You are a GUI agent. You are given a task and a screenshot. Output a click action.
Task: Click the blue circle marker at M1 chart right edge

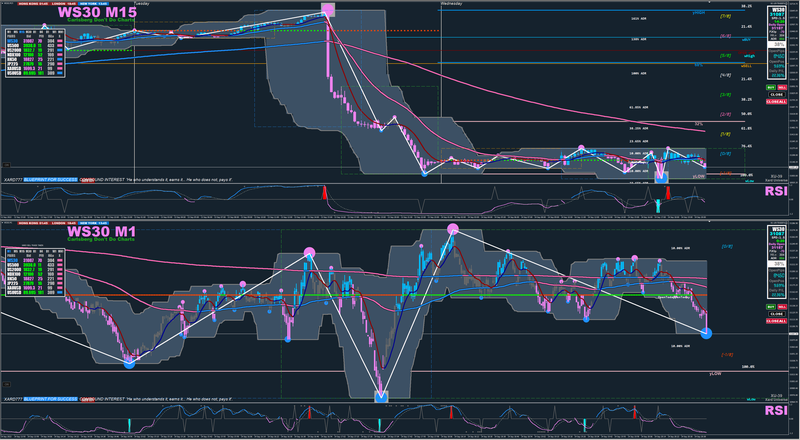706,333
